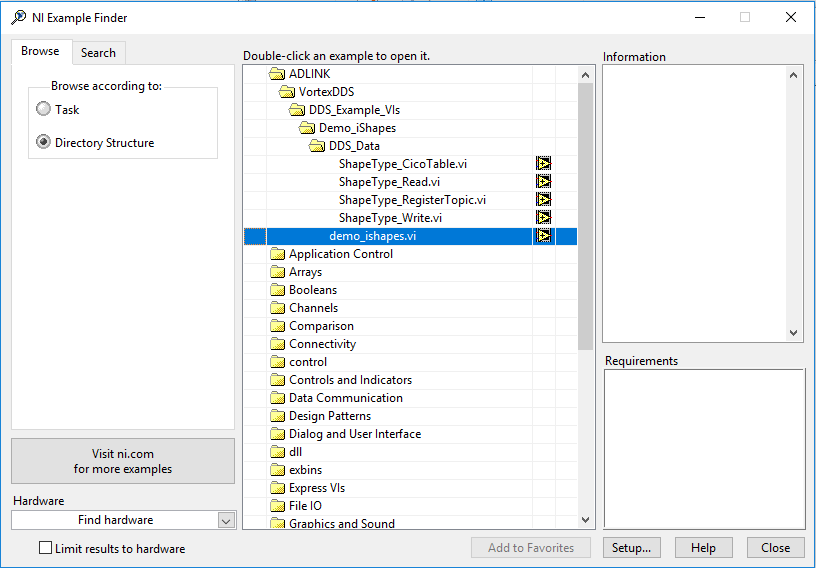Click the Help button

coord(704,548)
